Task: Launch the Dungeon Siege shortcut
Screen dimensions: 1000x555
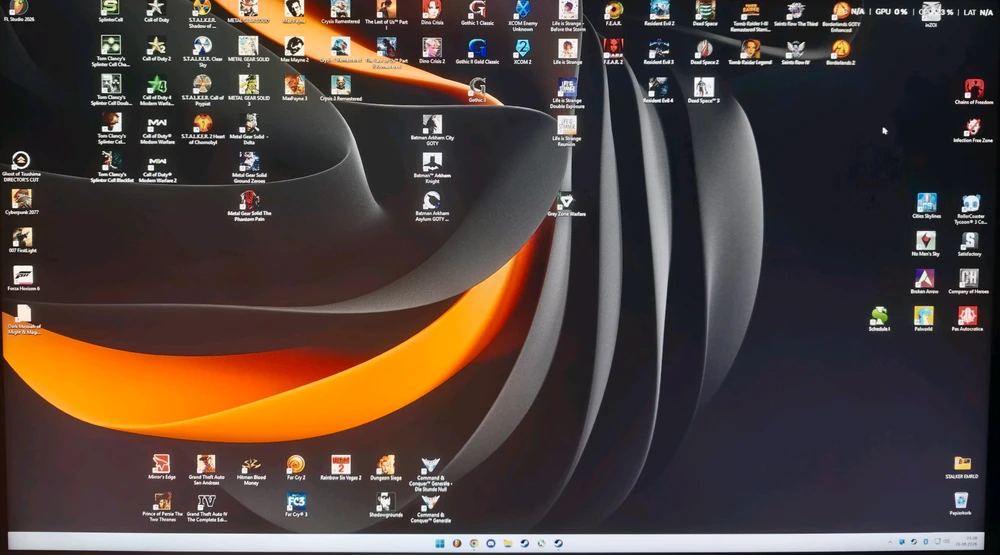Action: pos(385,466)
